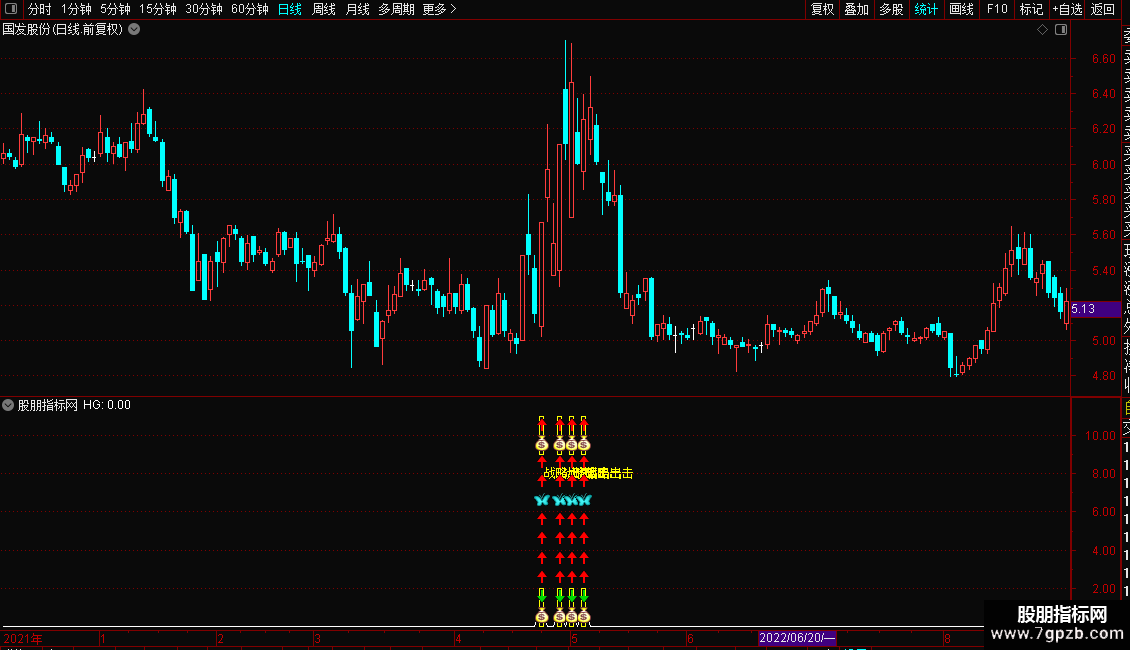Open the 复权 adjustment option

point(822,9)
